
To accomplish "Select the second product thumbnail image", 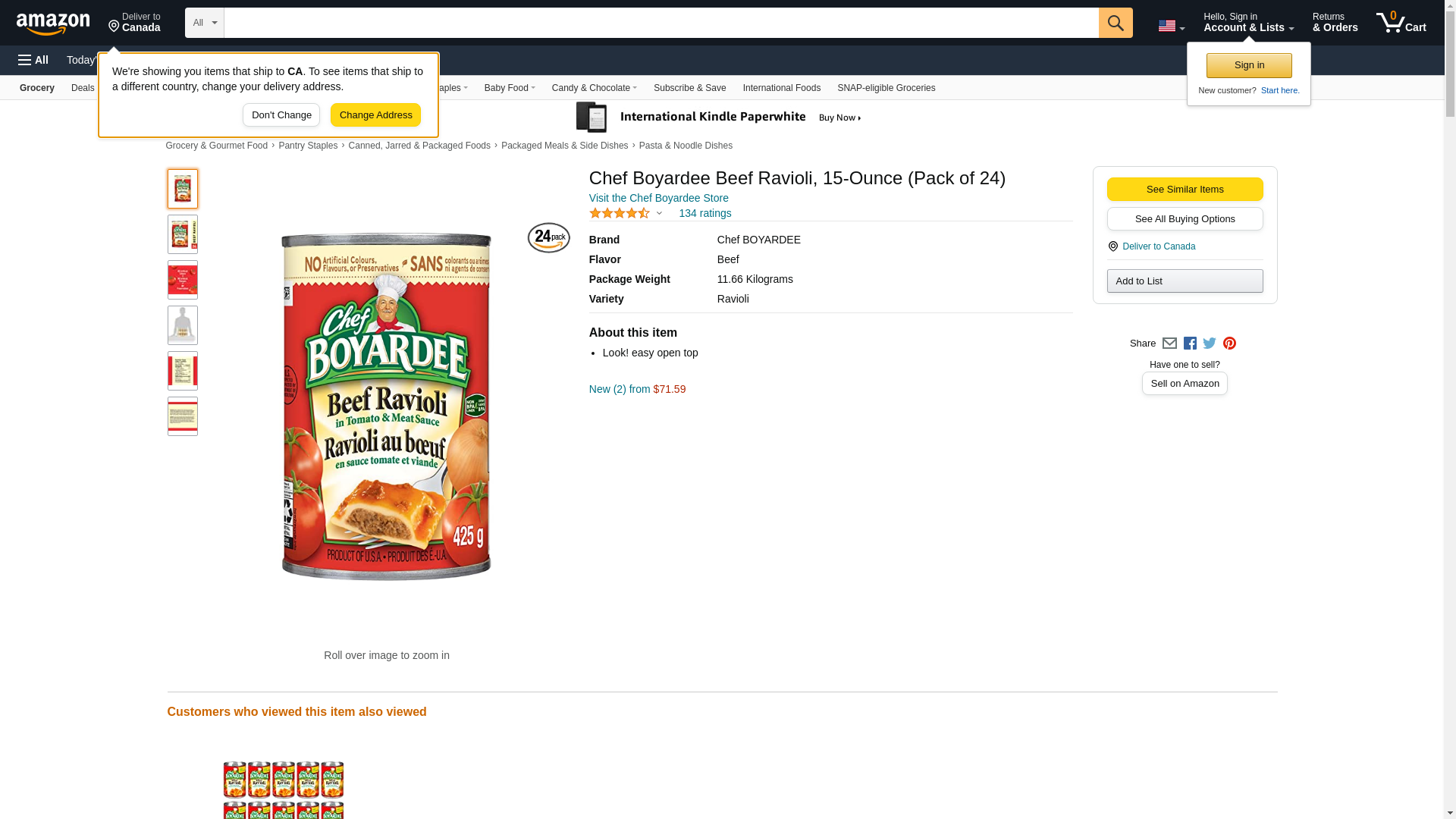I will click(x=183, y=234).
